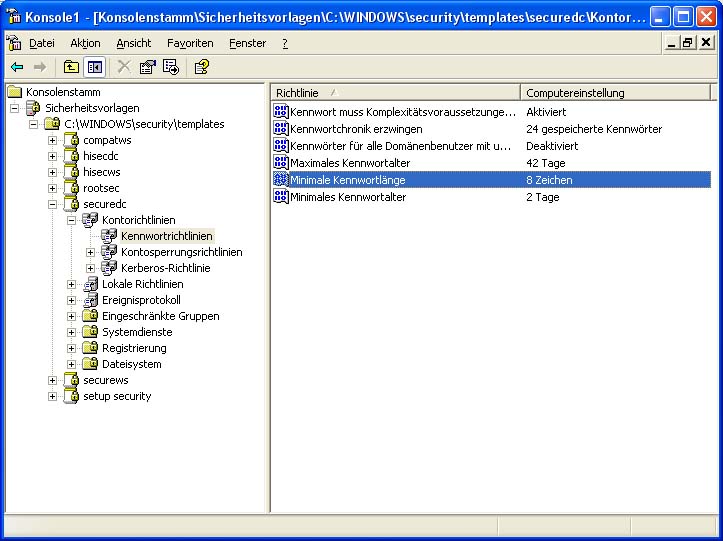This screenshot has width=723, height=541.
Task: Click the Export list toolbar icon
Action: pos(171,67)
